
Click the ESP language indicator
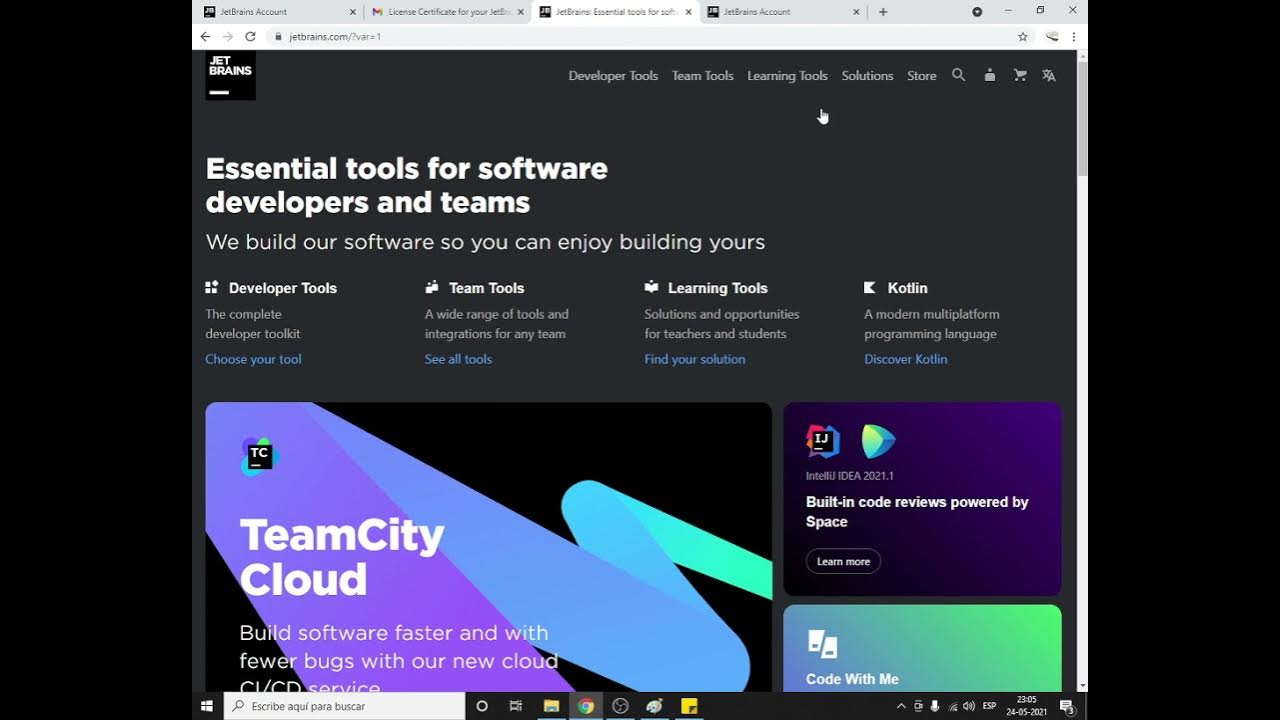pyautogui.click(x=989, y=706)
